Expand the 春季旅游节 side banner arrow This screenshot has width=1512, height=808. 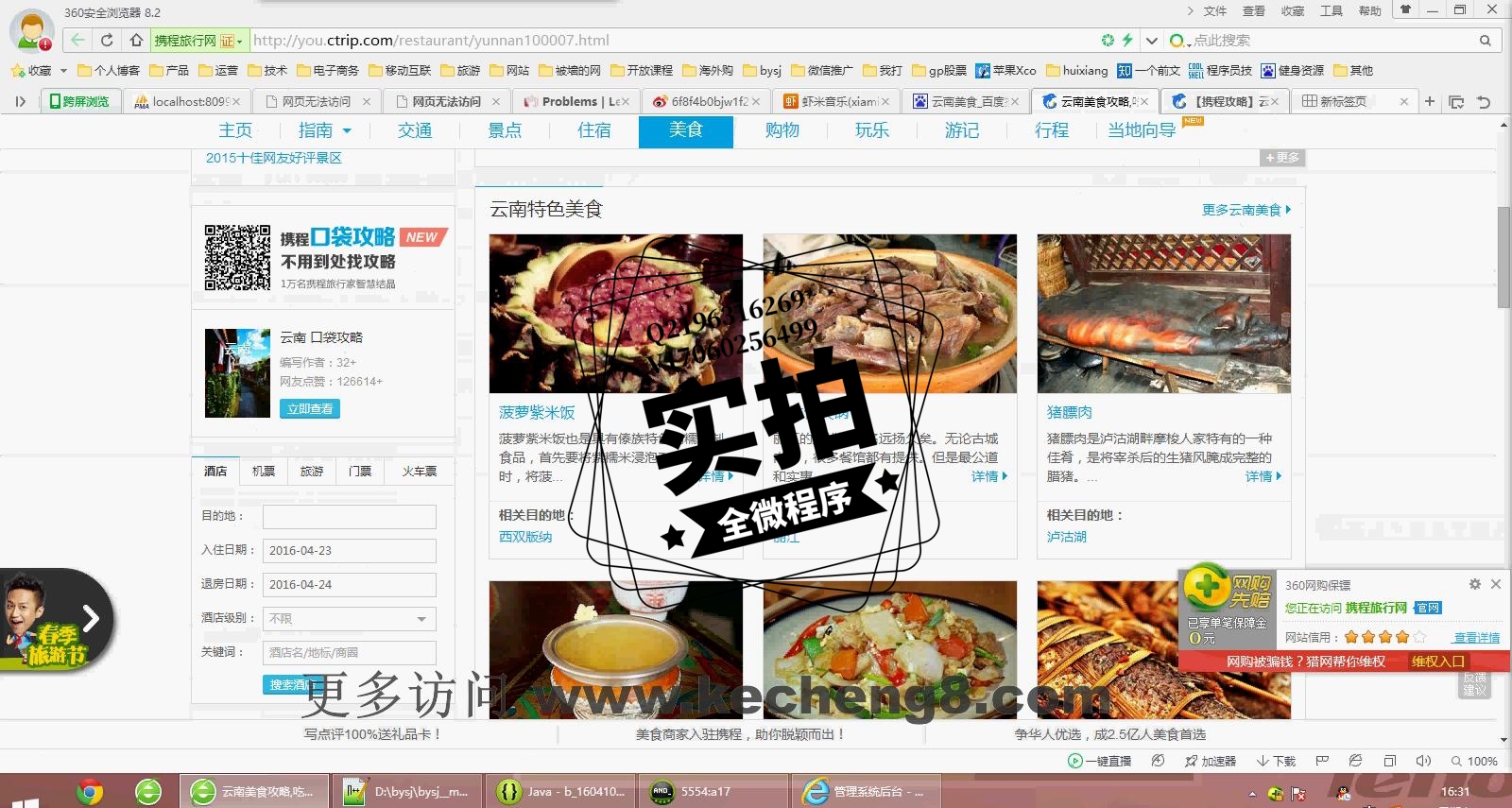[x=91, y=619]
